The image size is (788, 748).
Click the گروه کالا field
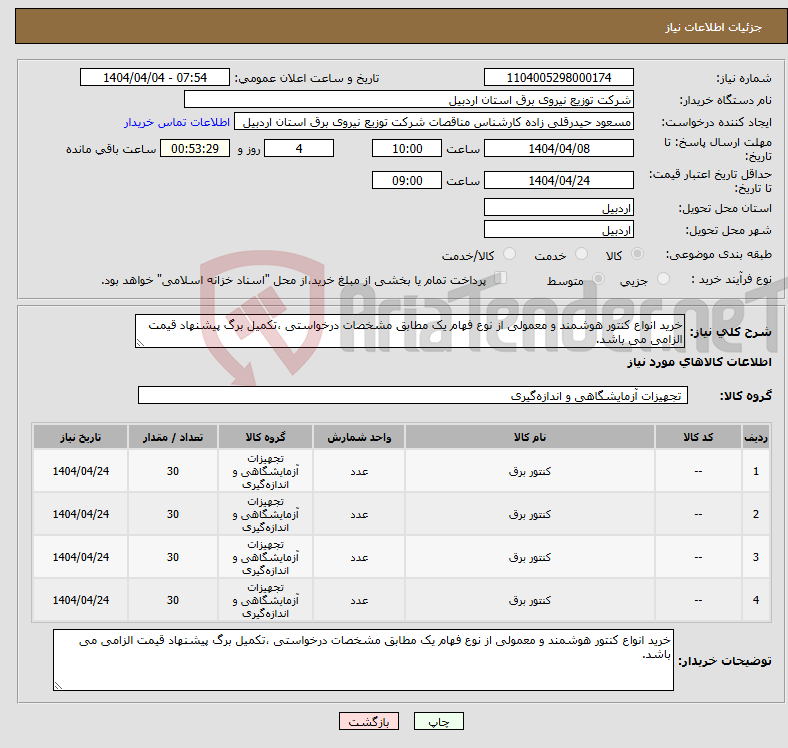[x=413, y=395]
